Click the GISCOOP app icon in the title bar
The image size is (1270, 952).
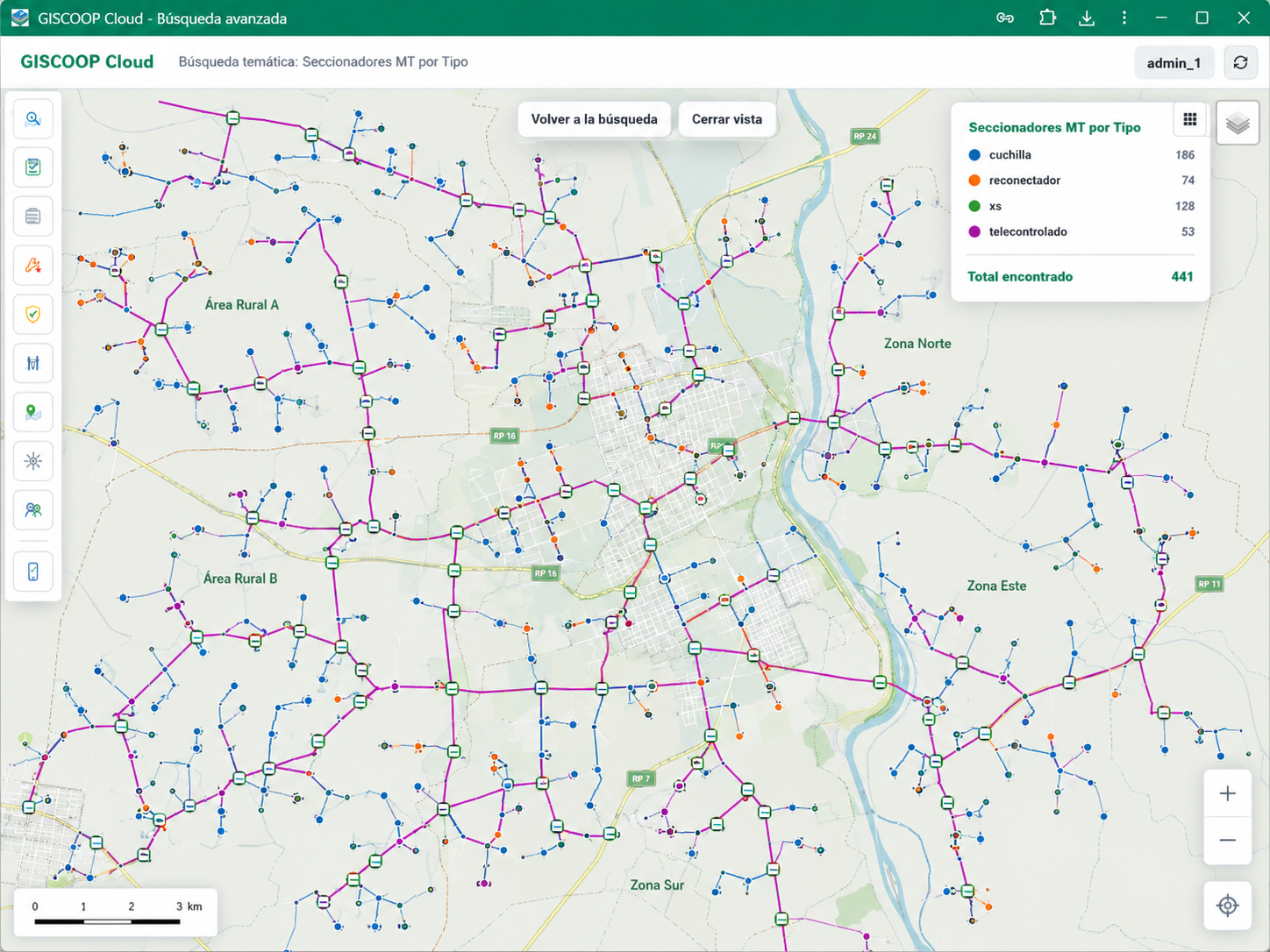(x=19, y=18)
